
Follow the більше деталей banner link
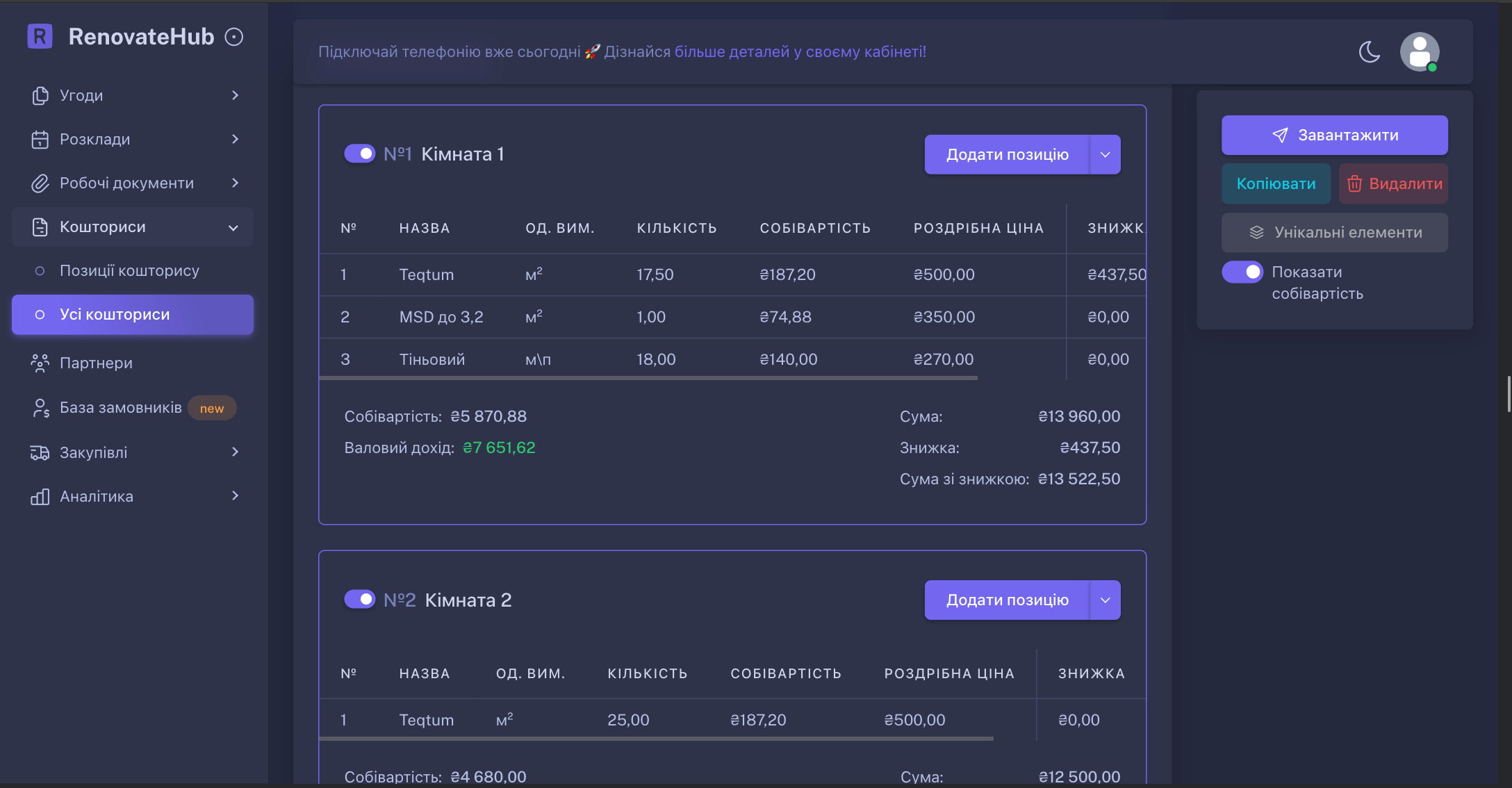click(x=800, y=51)
